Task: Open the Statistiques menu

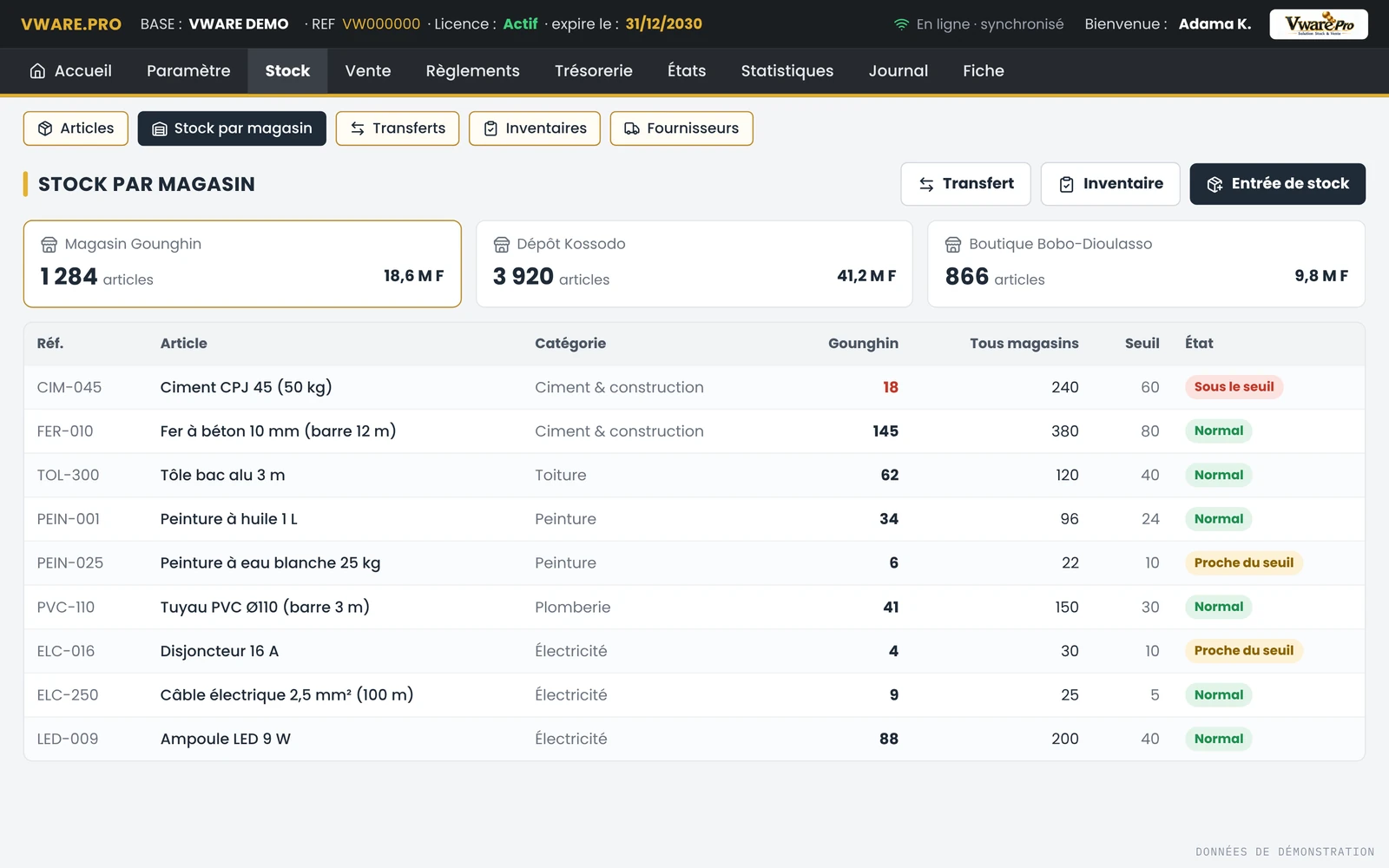Action: click(x=787, y=71)
